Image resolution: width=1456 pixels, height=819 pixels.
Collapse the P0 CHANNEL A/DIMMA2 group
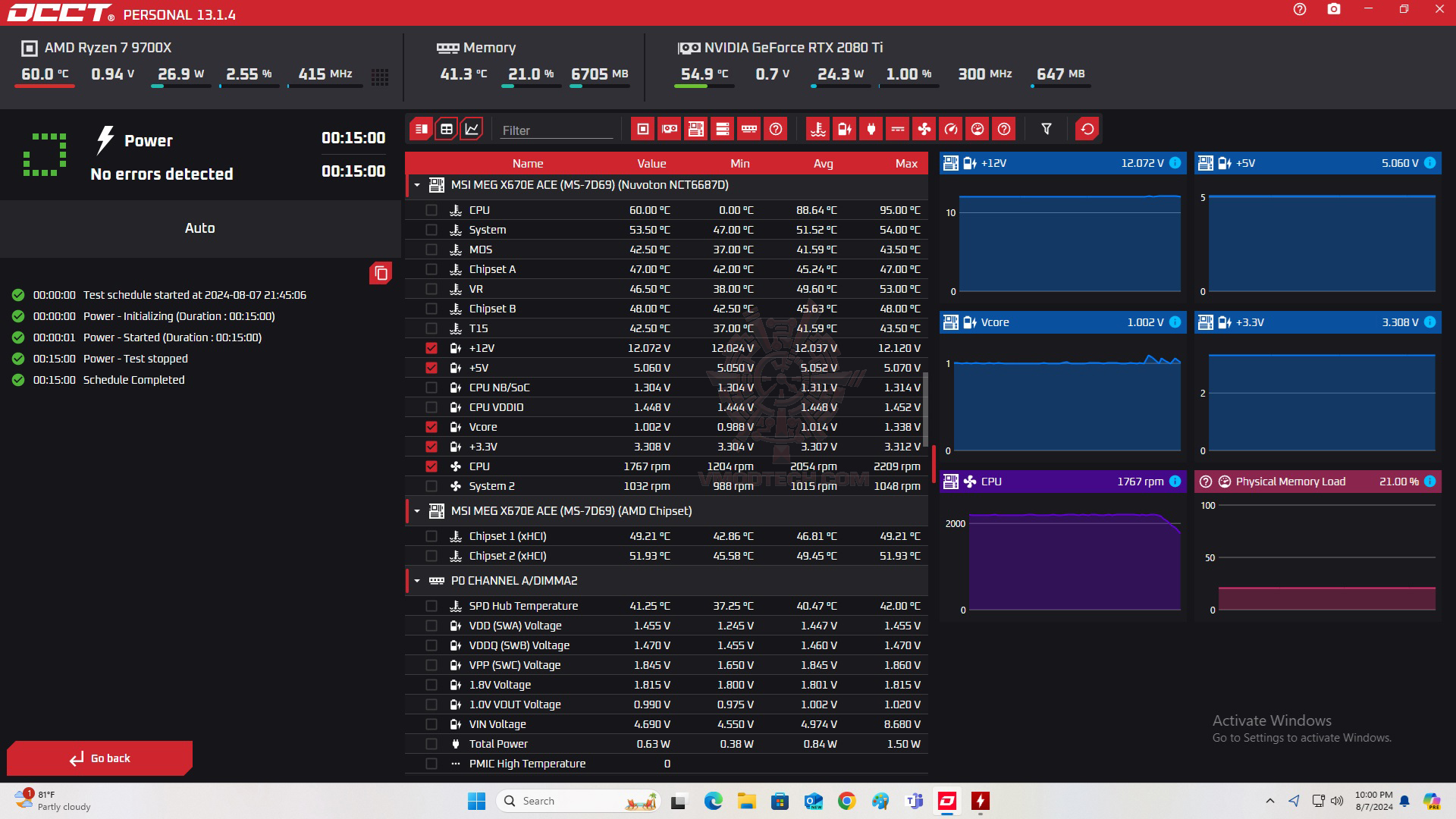(416, 581)
